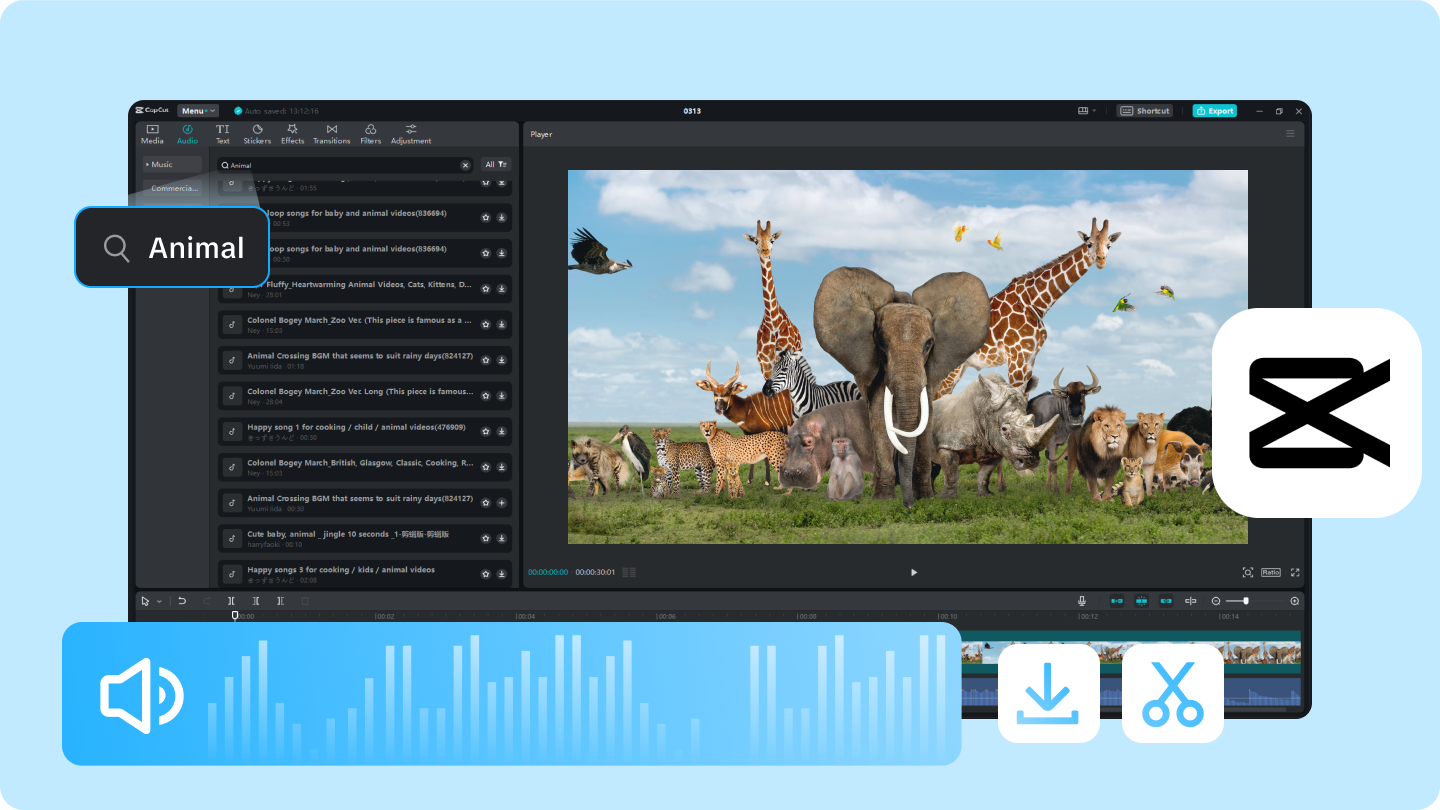Viewport: 1440px width, 810px height.
Task: Open the Effects panel
Action: click(x=292, y=133)
